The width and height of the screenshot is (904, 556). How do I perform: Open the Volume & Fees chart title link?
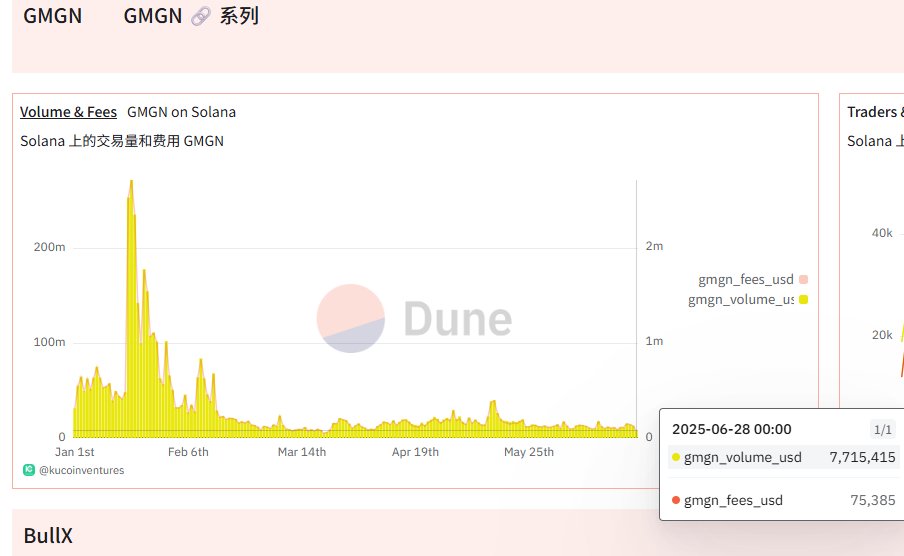tap(69, 112)
